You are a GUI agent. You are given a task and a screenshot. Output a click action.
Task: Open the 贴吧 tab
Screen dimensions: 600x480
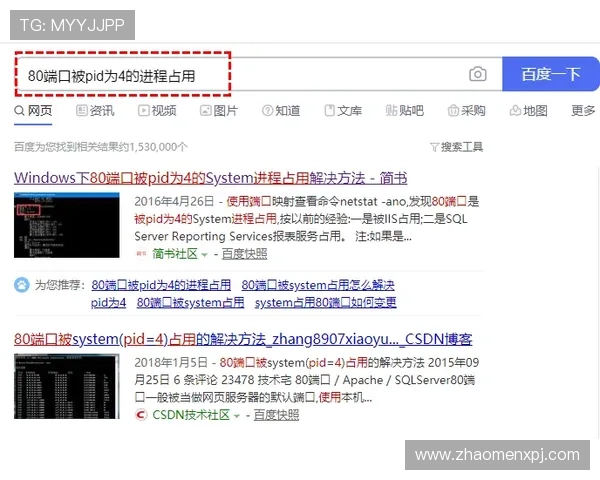pyautogui.click(x=405, y=111)
